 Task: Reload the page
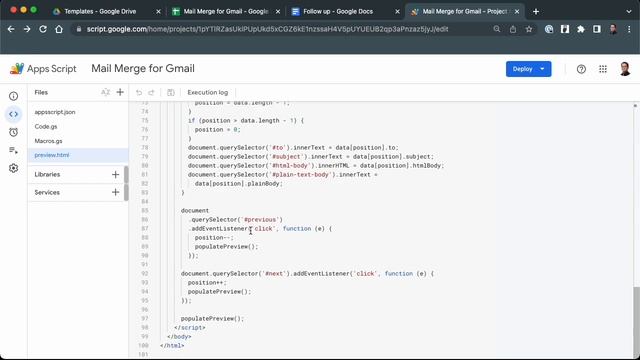43,29
